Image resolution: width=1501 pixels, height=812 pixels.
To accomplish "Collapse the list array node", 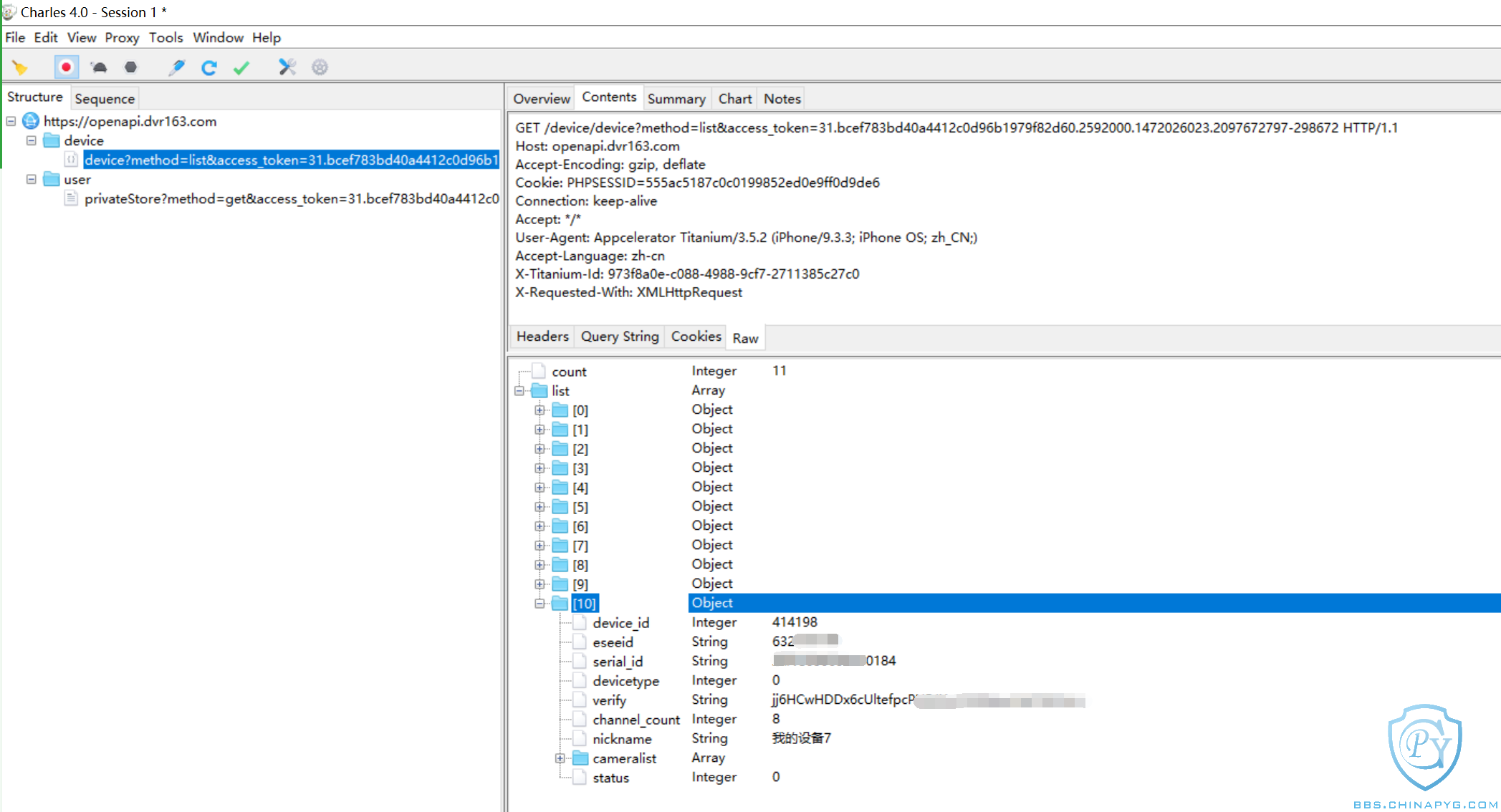I will [519, 391].
